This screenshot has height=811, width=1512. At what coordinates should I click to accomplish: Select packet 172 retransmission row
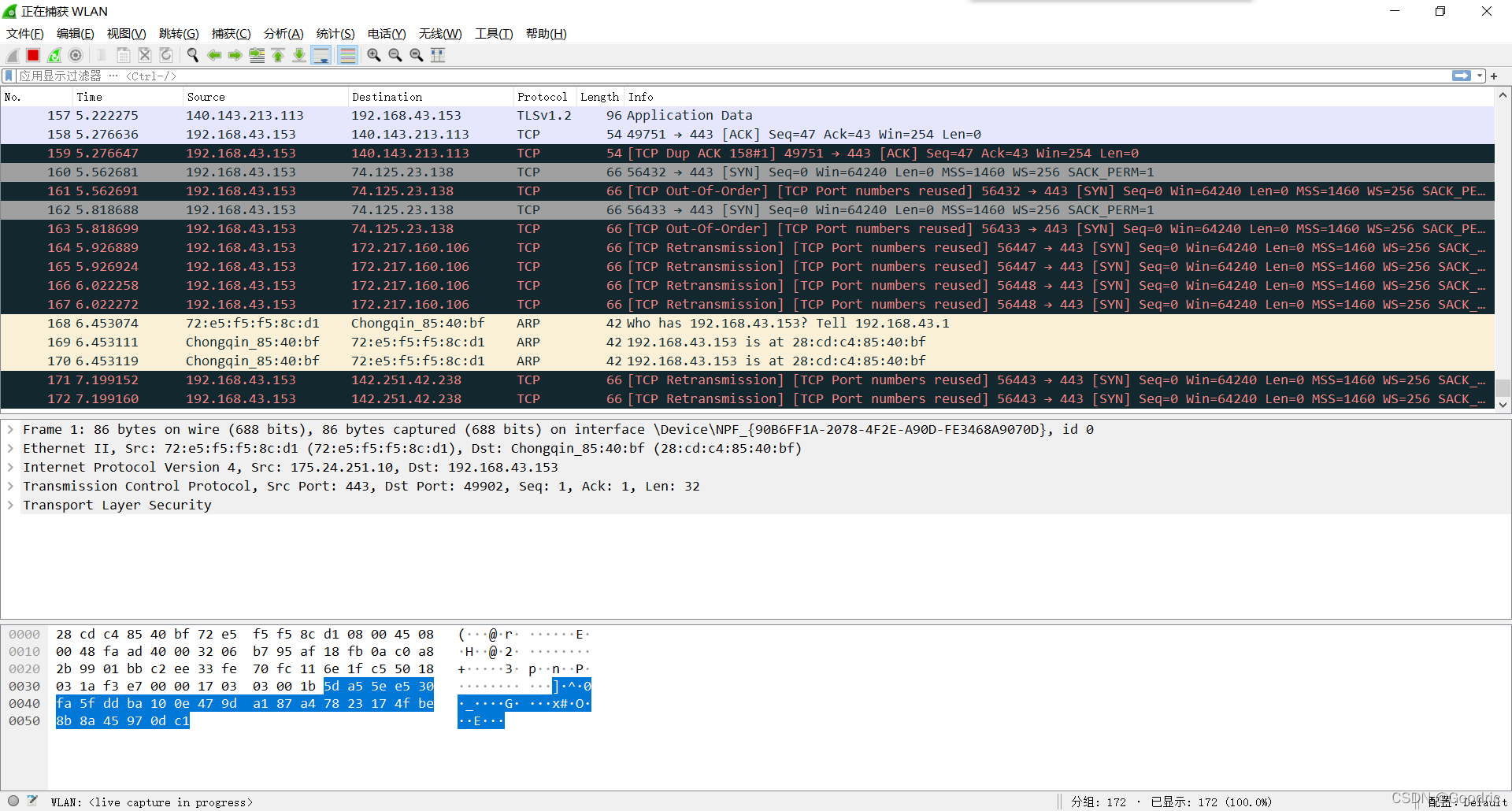(x=747, y=399)
